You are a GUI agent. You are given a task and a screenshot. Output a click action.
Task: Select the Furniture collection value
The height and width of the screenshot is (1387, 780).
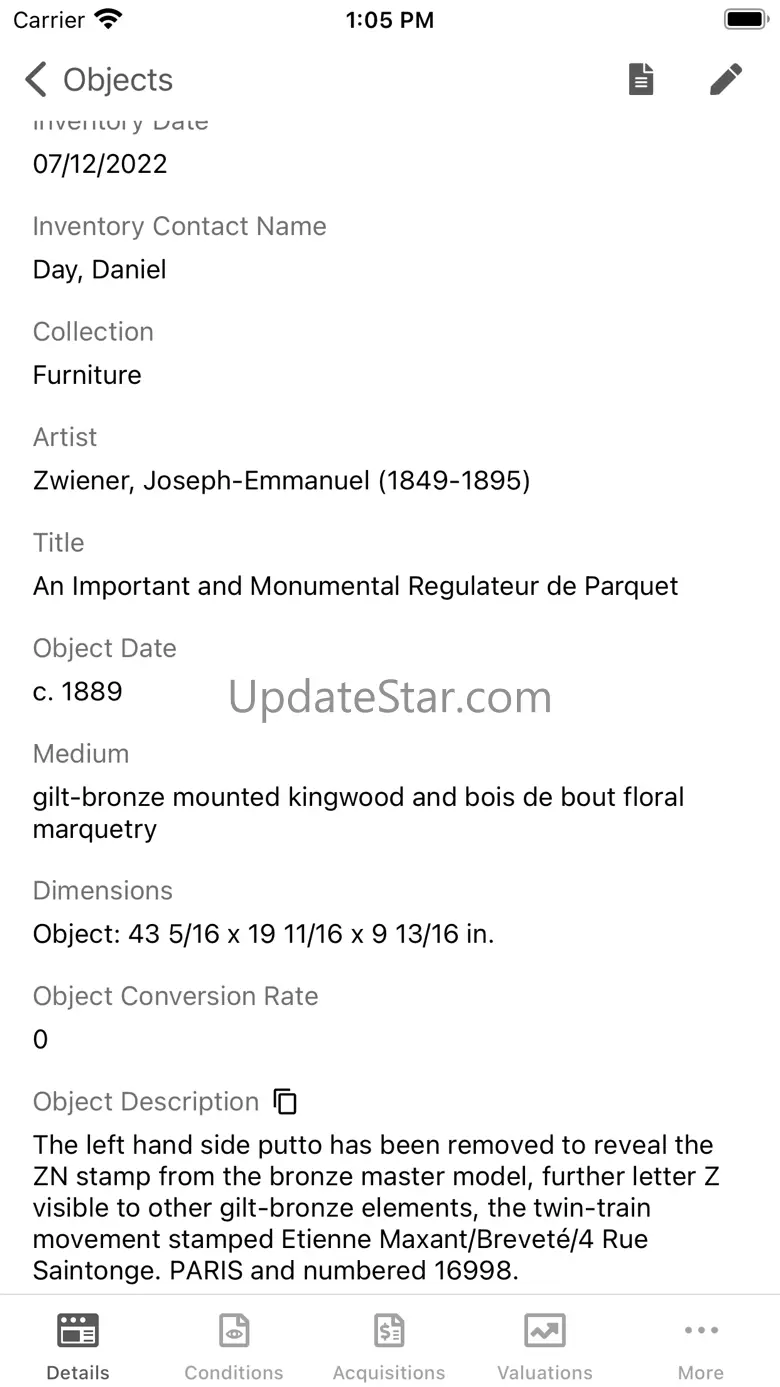[87, 375]
